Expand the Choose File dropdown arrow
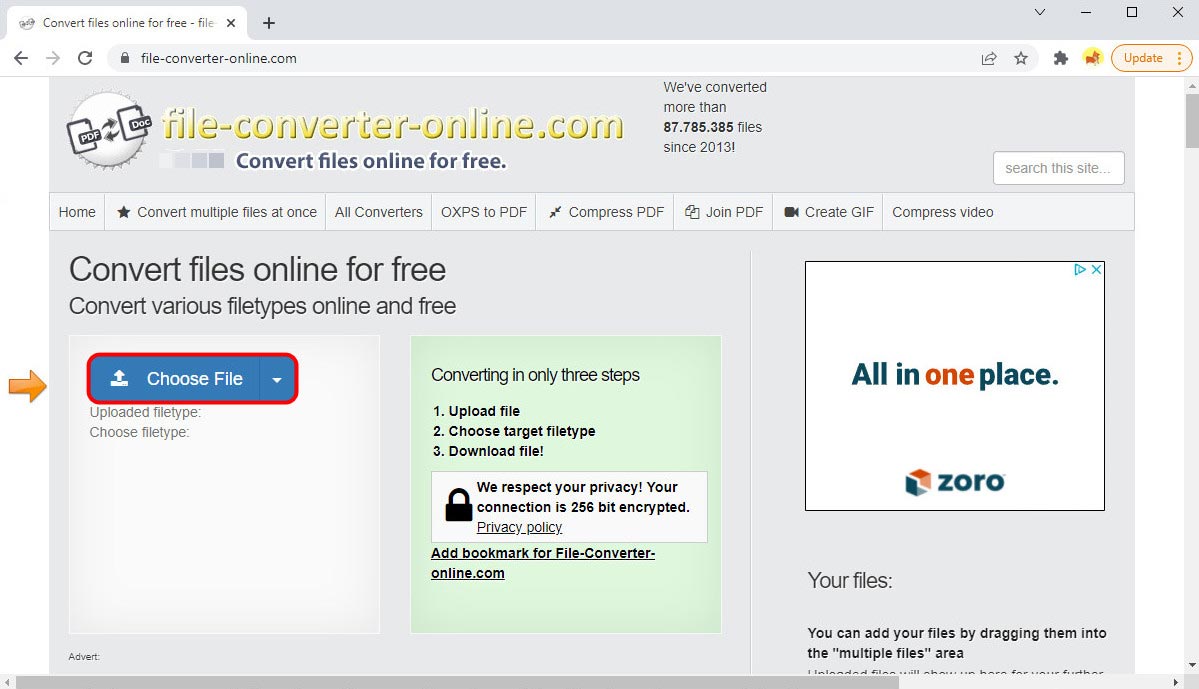The height and width of the screenshot is (689, 1199). tap(278, 379)
